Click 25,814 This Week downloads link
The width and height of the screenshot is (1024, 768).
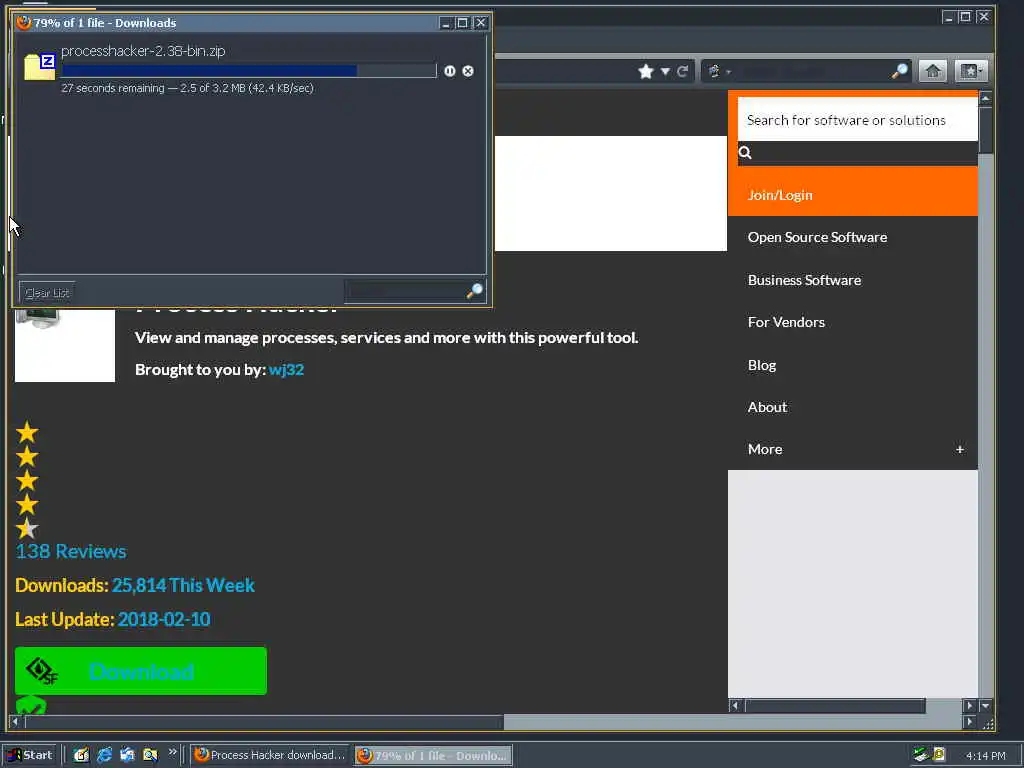pos(183,585)
